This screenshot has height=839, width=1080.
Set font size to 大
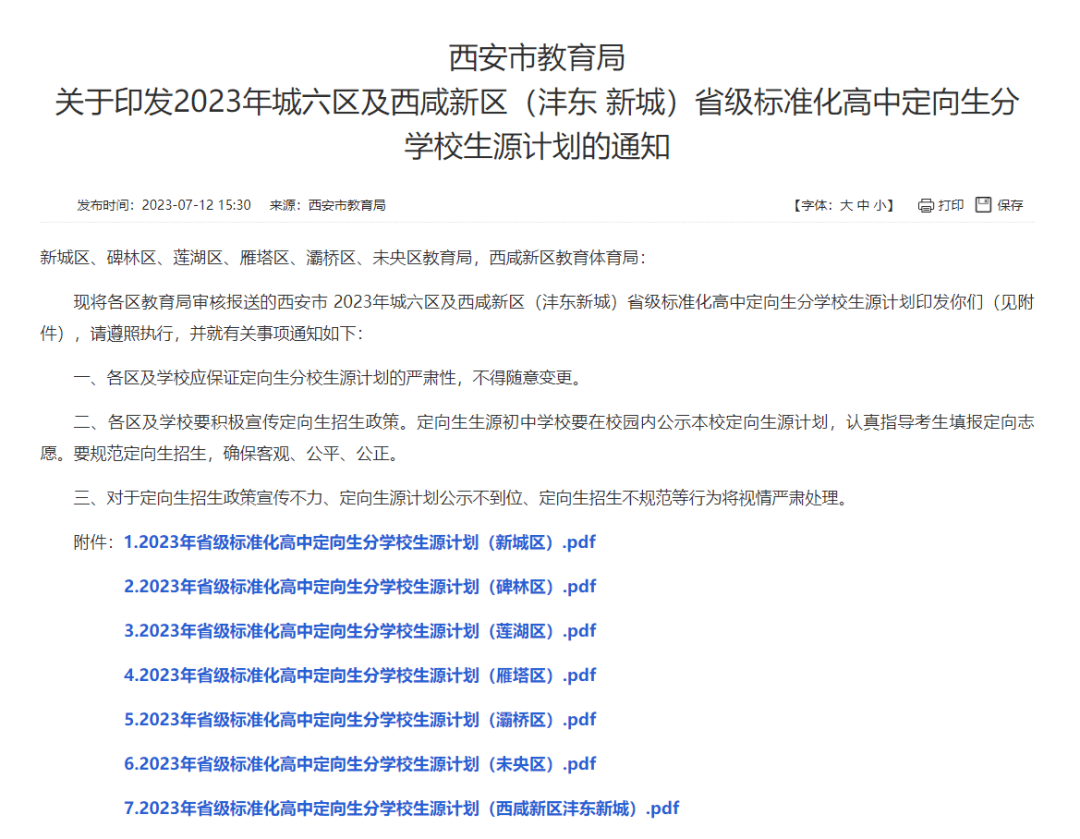coord(846,205)
